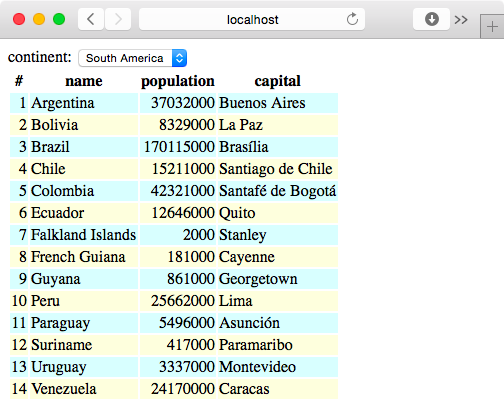Click population value 25662000

click(178, 301)
